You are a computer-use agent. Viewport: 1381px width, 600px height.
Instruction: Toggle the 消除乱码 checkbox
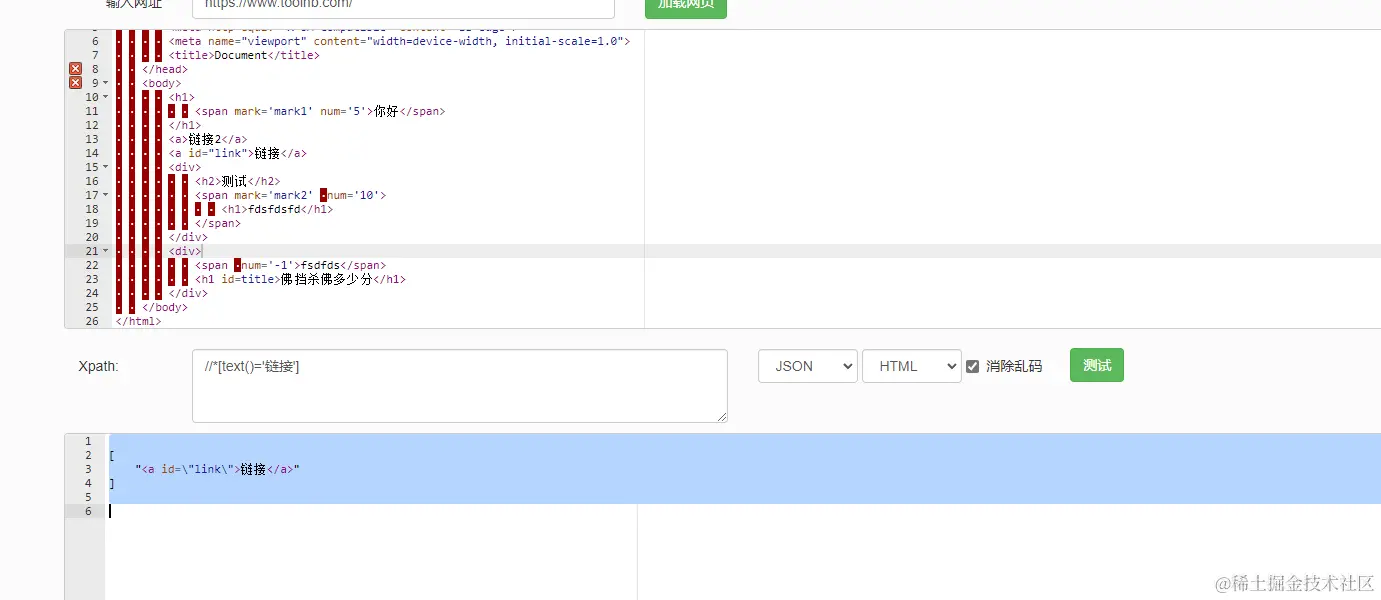(x=972, y=366)
